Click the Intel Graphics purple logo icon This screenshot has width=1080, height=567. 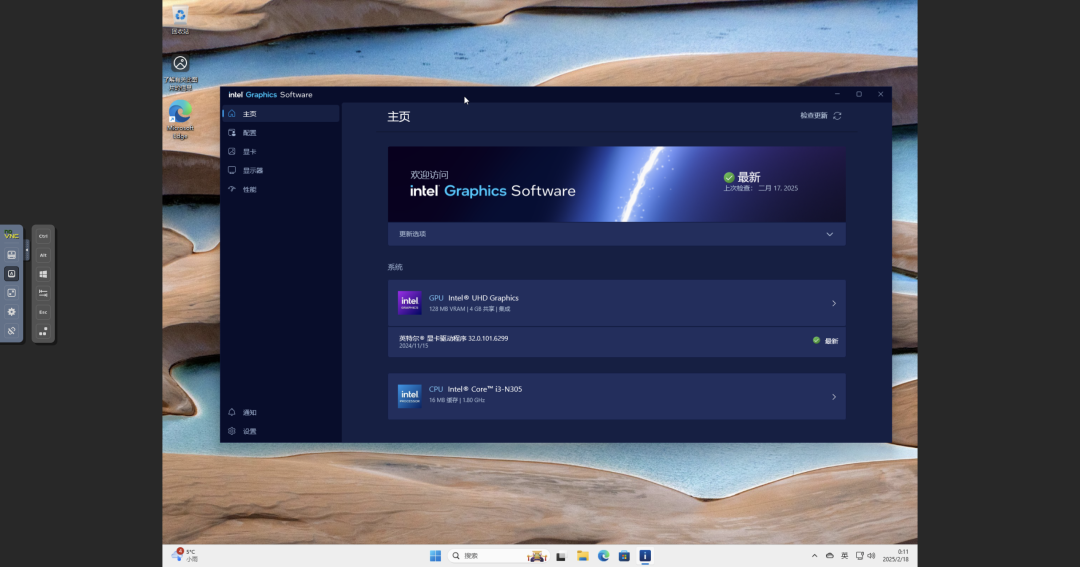point(410,302)
